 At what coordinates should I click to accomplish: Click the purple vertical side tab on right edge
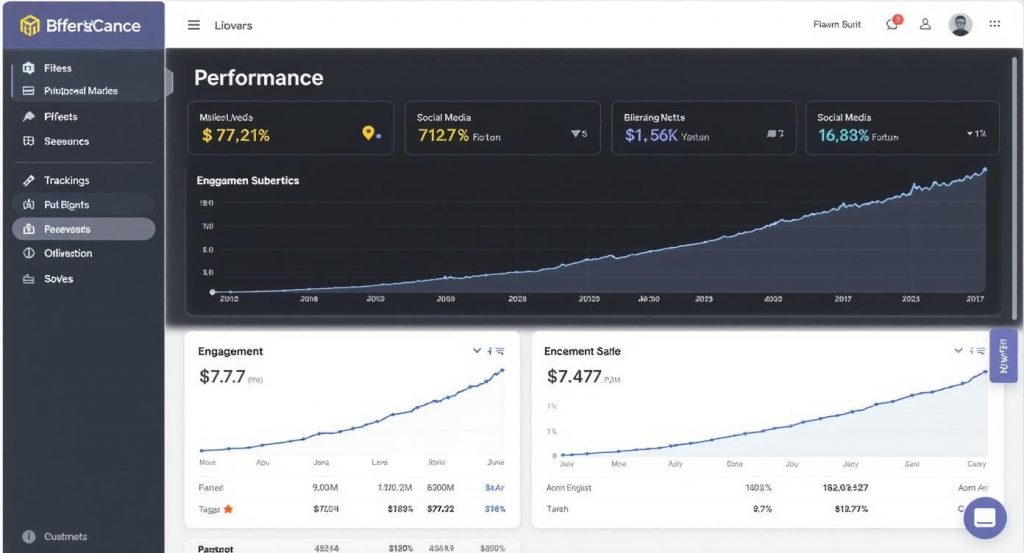(1003, 355)
